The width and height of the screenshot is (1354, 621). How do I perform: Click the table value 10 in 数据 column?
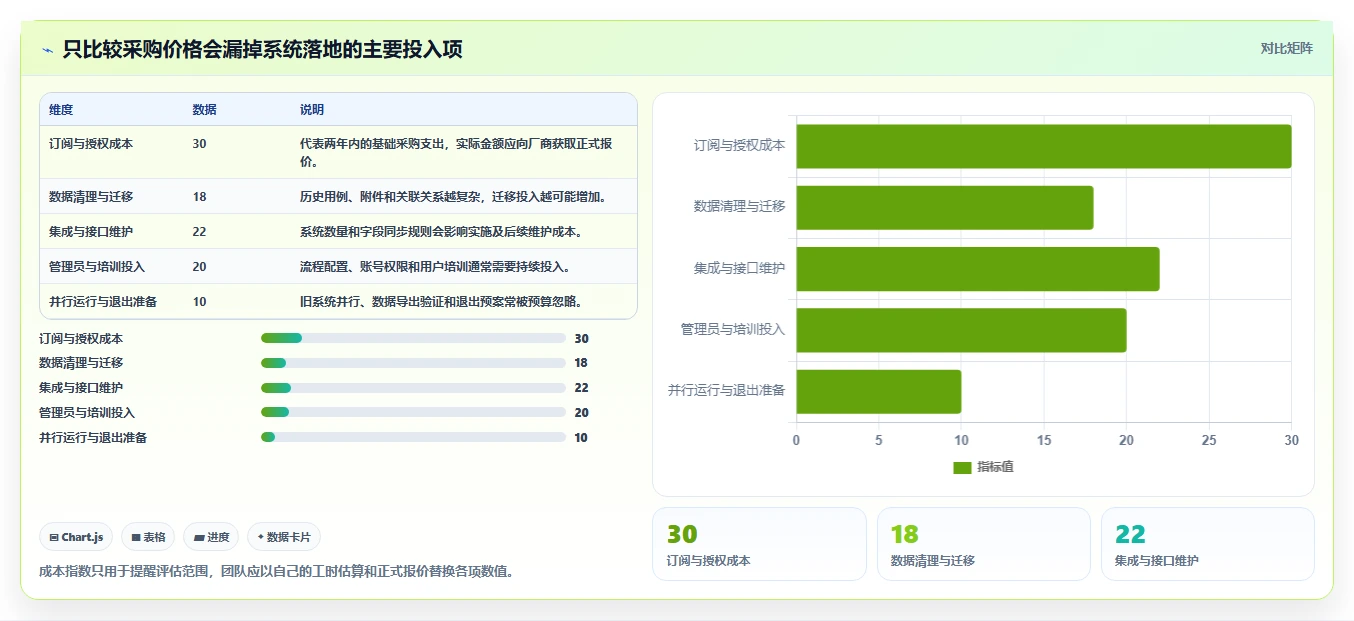click(200, 302)
